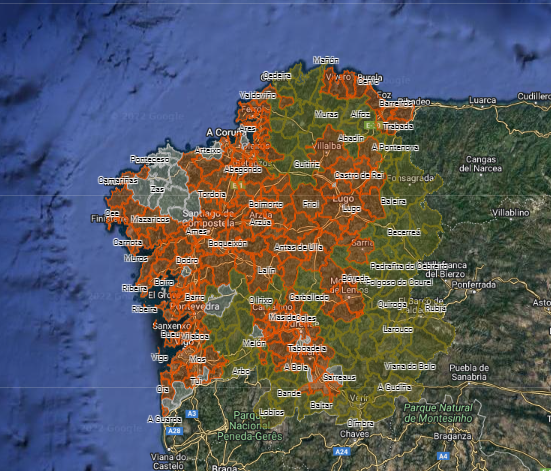Click the A24 highway shield near Chaves
Viewport: 551px width, 471px height.
(341, 452)
